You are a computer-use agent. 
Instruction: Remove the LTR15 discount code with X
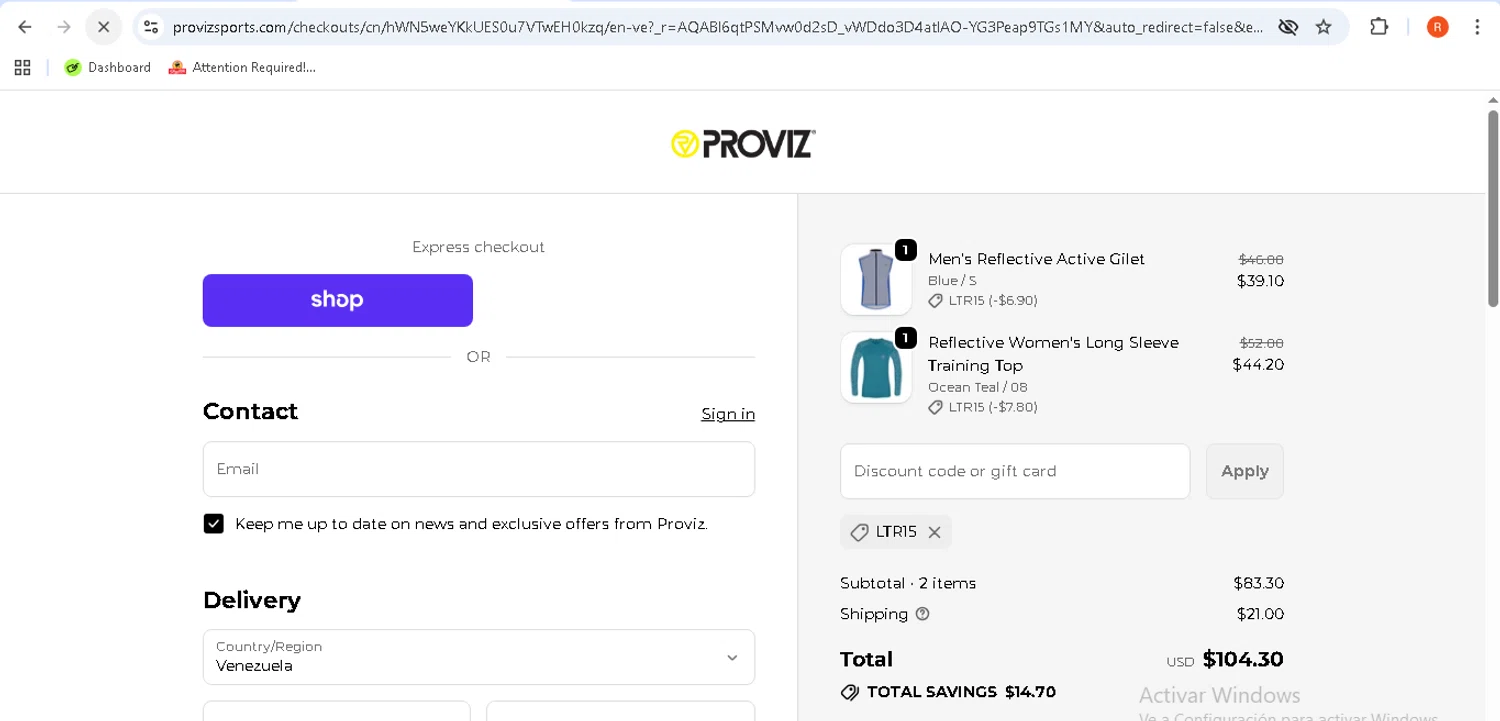click(x=935, y=532)
